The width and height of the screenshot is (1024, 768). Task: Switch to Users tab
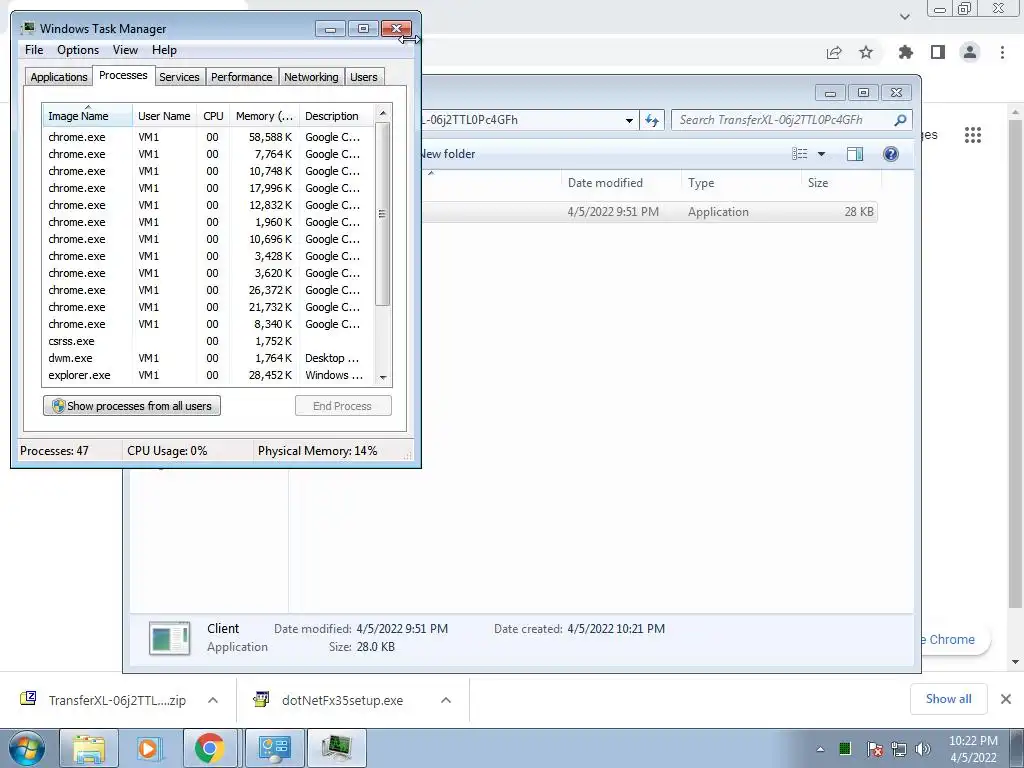[x=364, y=77]
